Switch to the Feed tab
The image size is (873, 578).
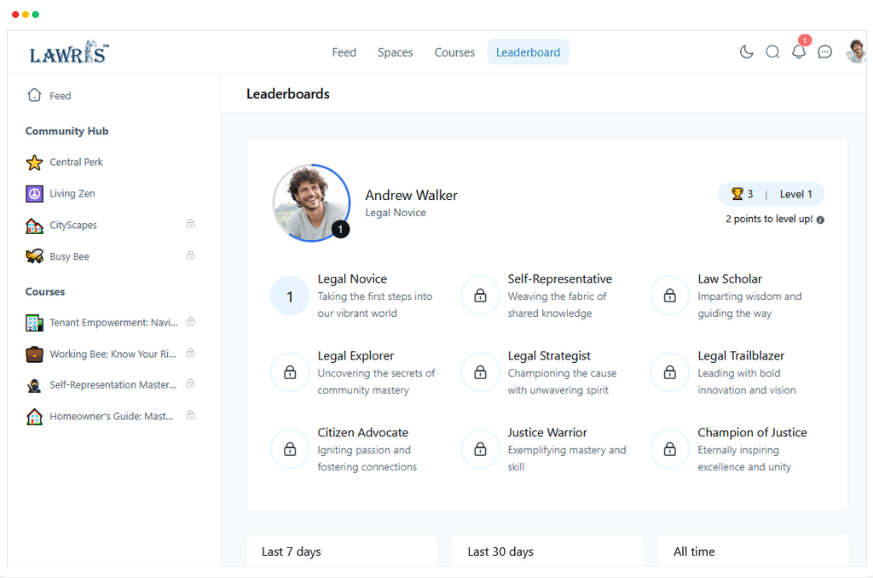344,52
